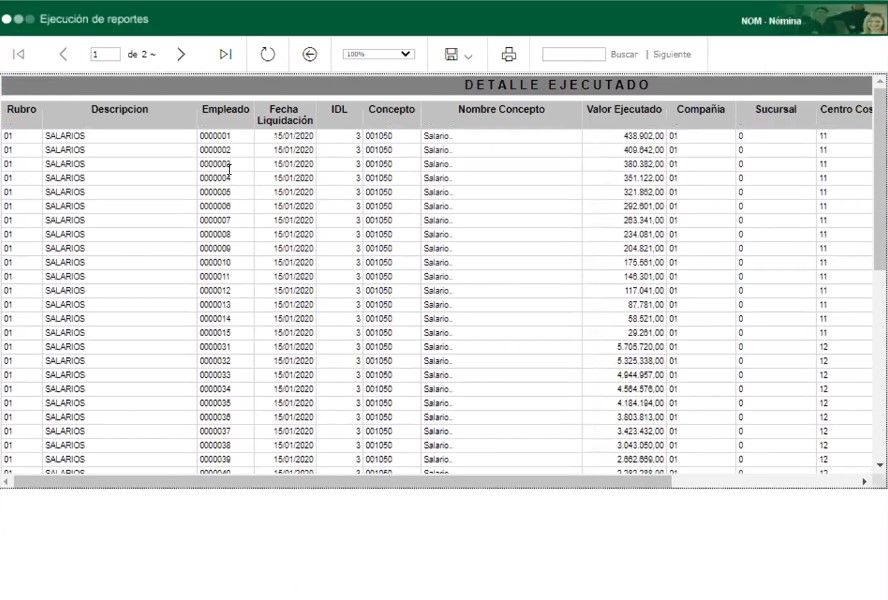Click cost center 12 in employee 0000037 row

point(823,431)
